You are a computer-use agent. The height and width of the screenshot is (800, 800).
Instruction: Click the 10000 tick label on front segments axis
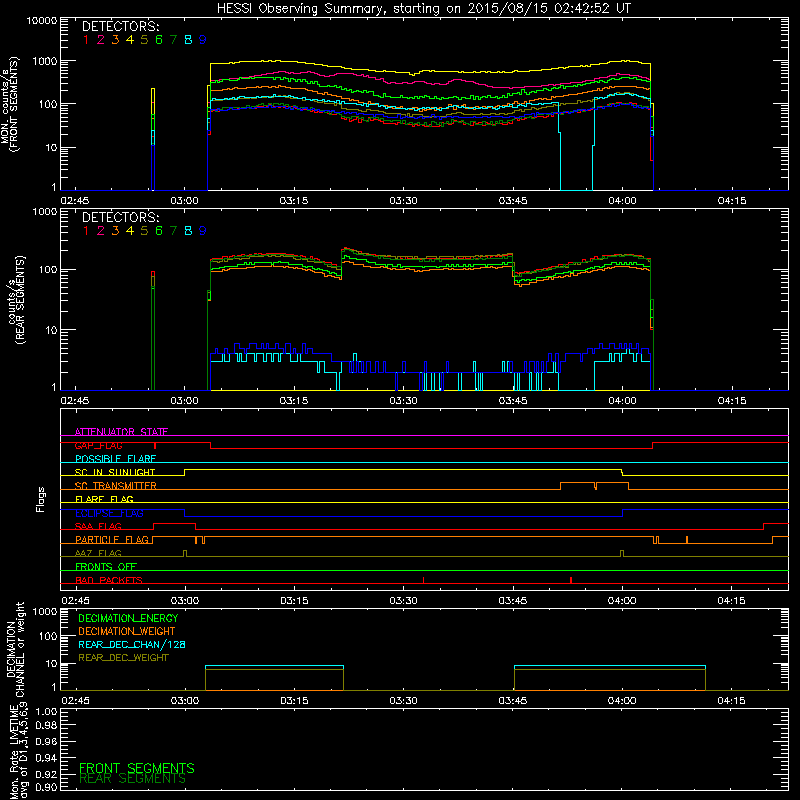tap(42, 20)
